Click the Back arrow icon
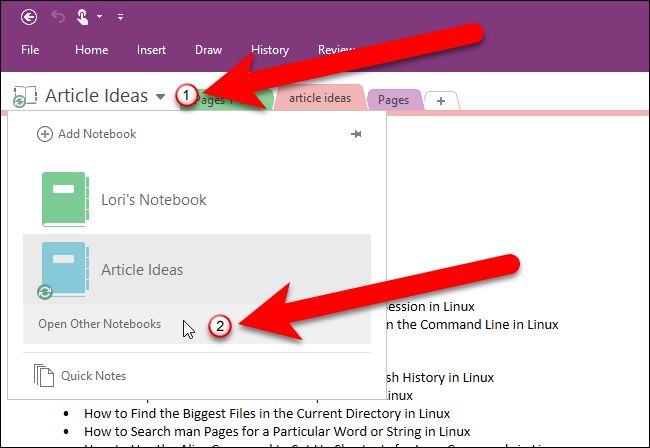Viewport: 650px width, 448px height. tap(29, 17)
